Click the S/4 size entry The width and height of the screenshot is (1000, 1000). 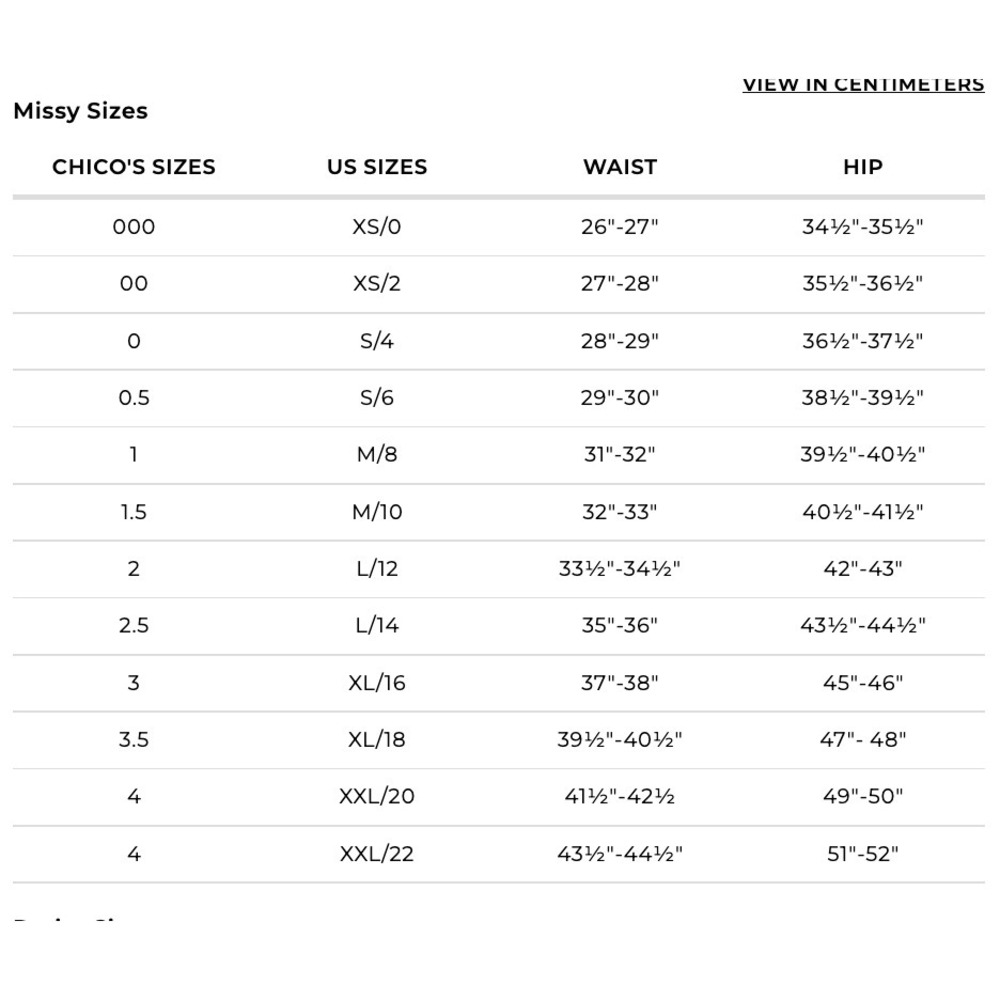click(377, 341)
